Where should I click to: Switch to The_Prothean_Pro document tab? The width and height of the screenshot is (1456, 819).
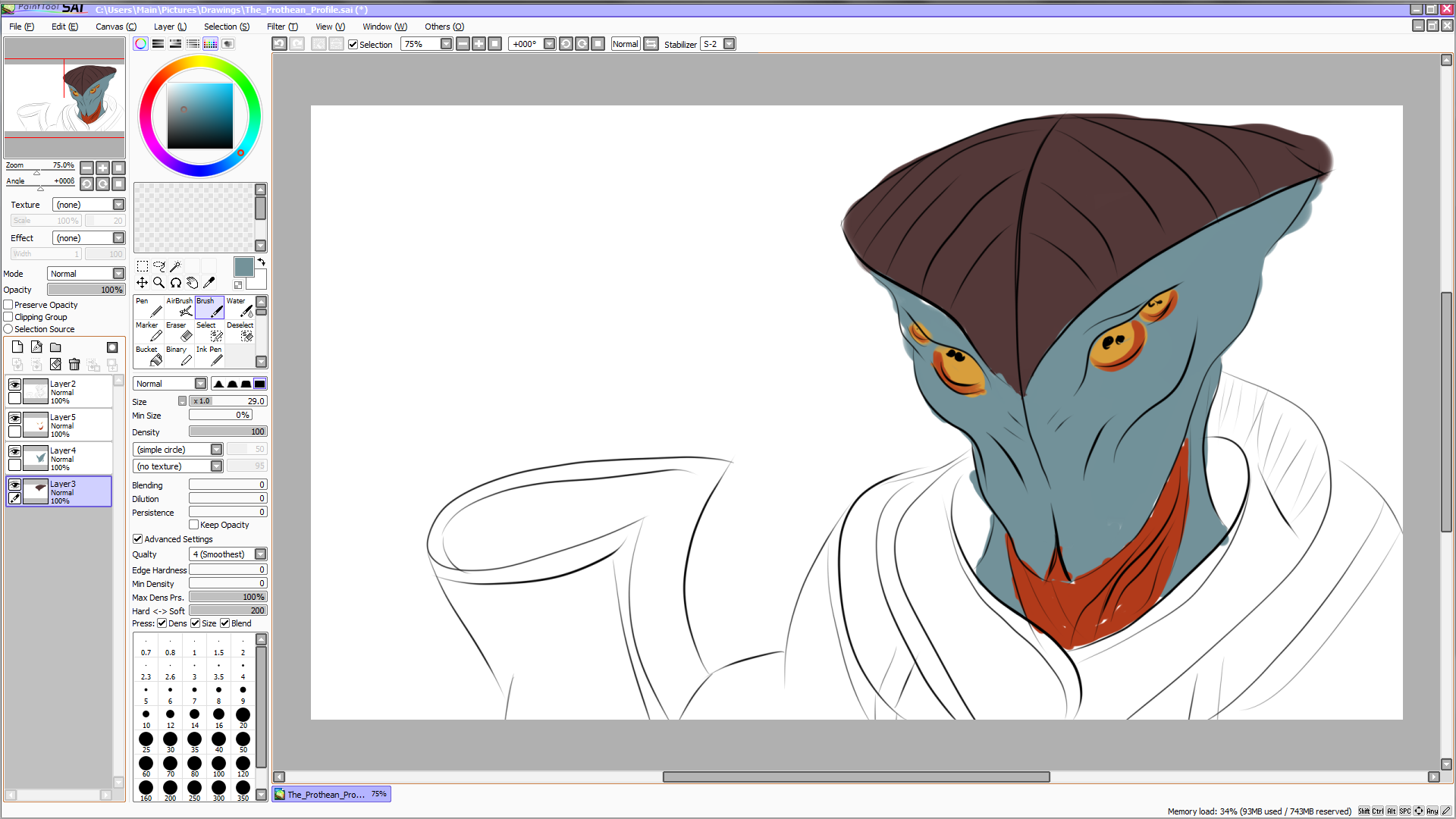click(331, 795)
